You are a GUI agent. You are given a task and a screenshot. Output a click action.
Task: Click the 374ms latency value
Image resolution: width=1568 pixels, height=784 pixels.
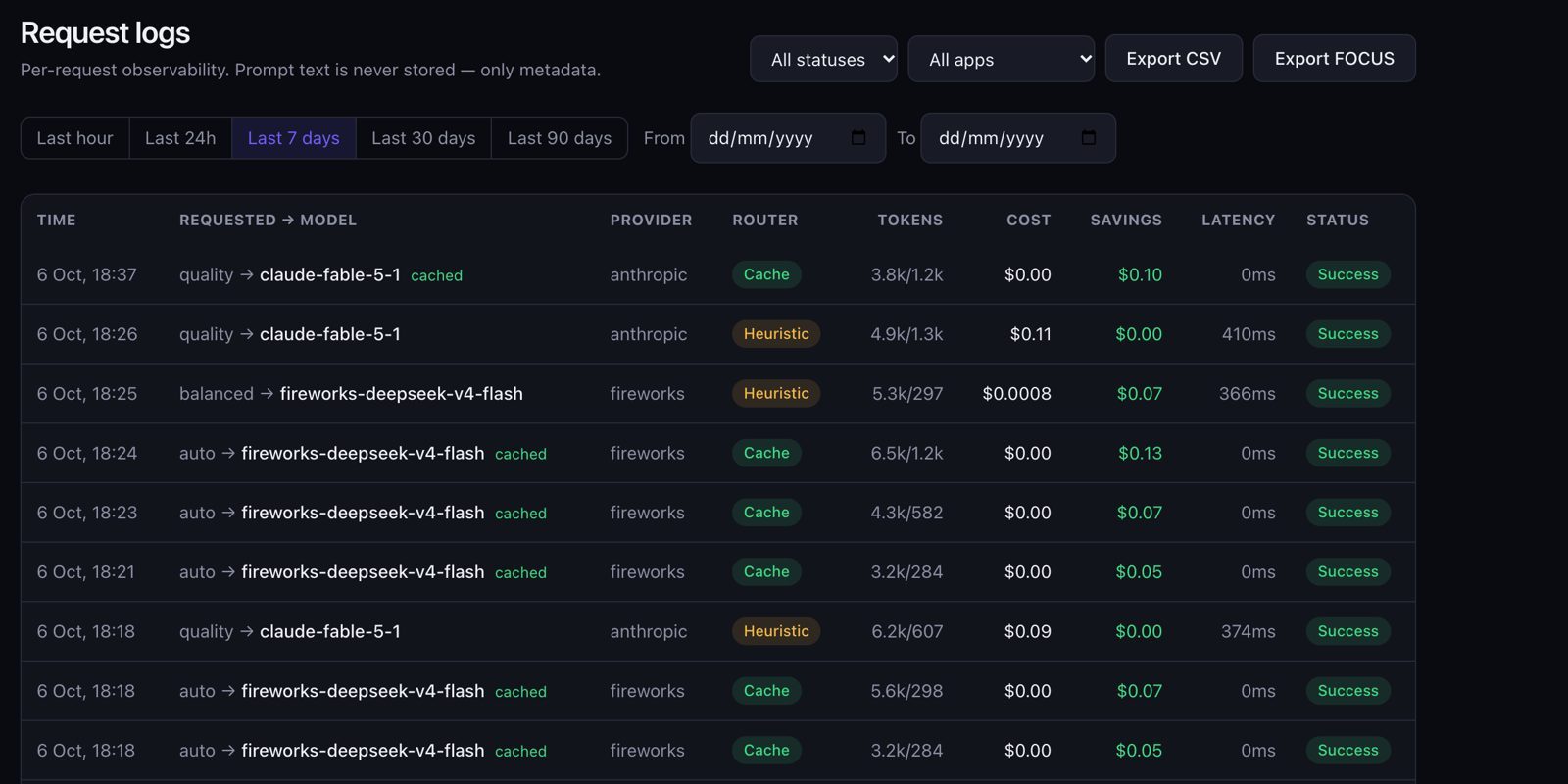1249,632
